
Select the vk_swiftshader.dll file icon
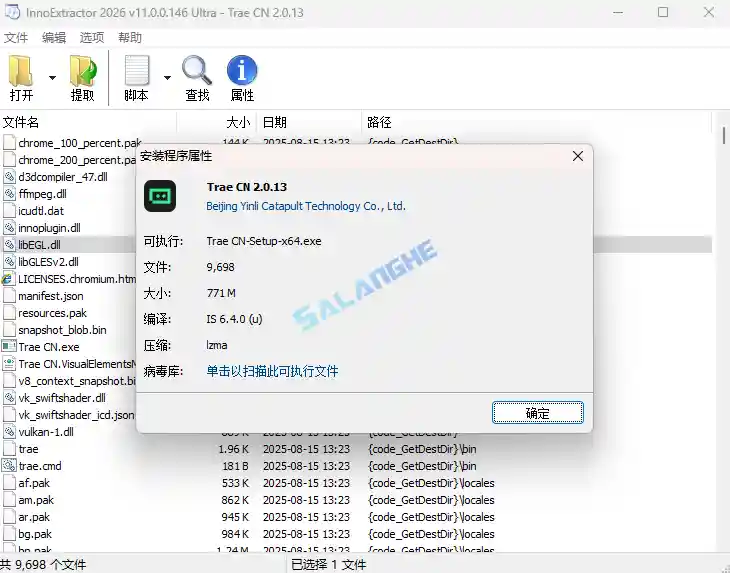click(9, 398)
